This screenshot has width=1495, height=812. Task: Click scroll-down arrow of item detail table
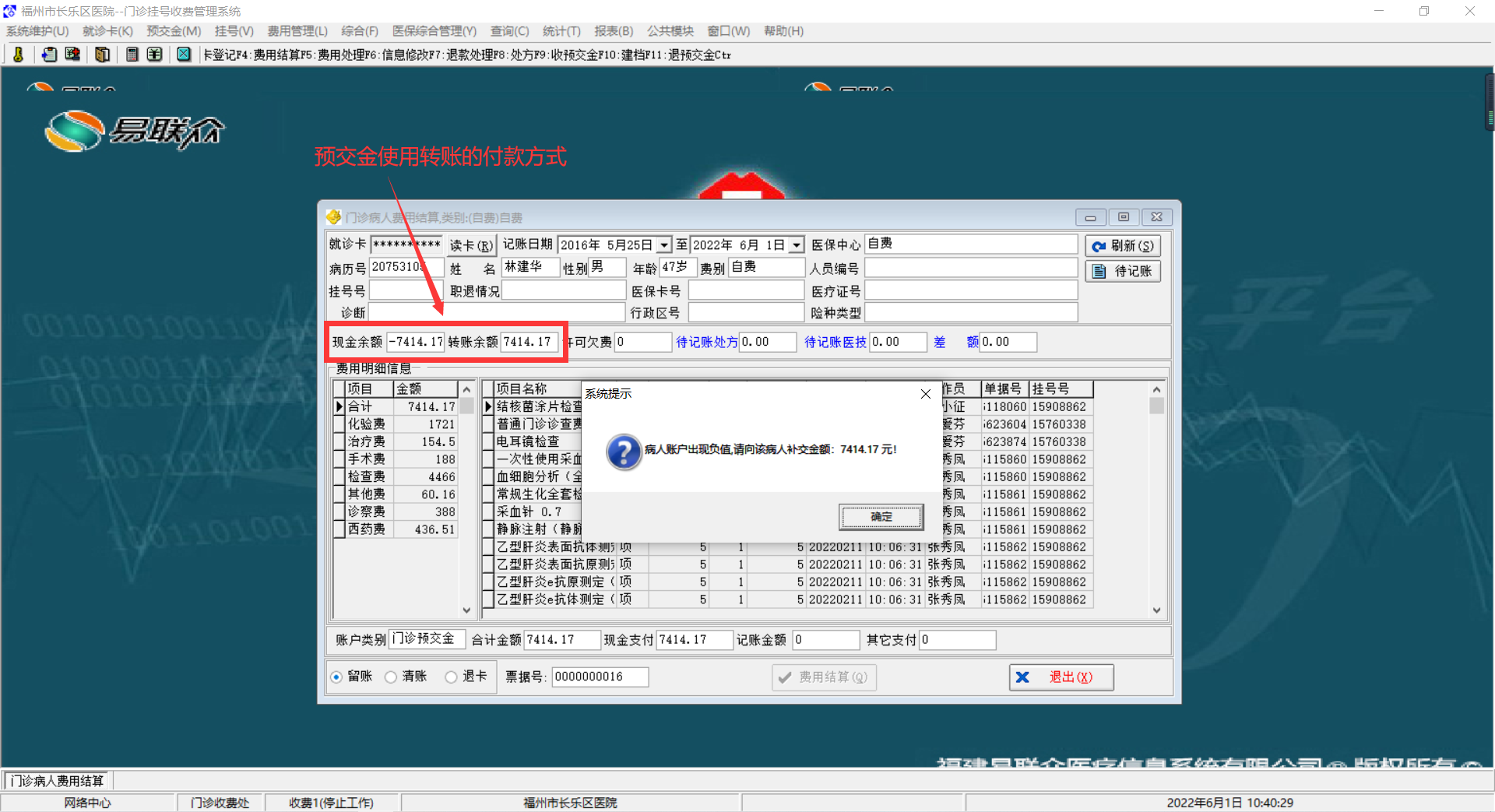point(1156,610)
